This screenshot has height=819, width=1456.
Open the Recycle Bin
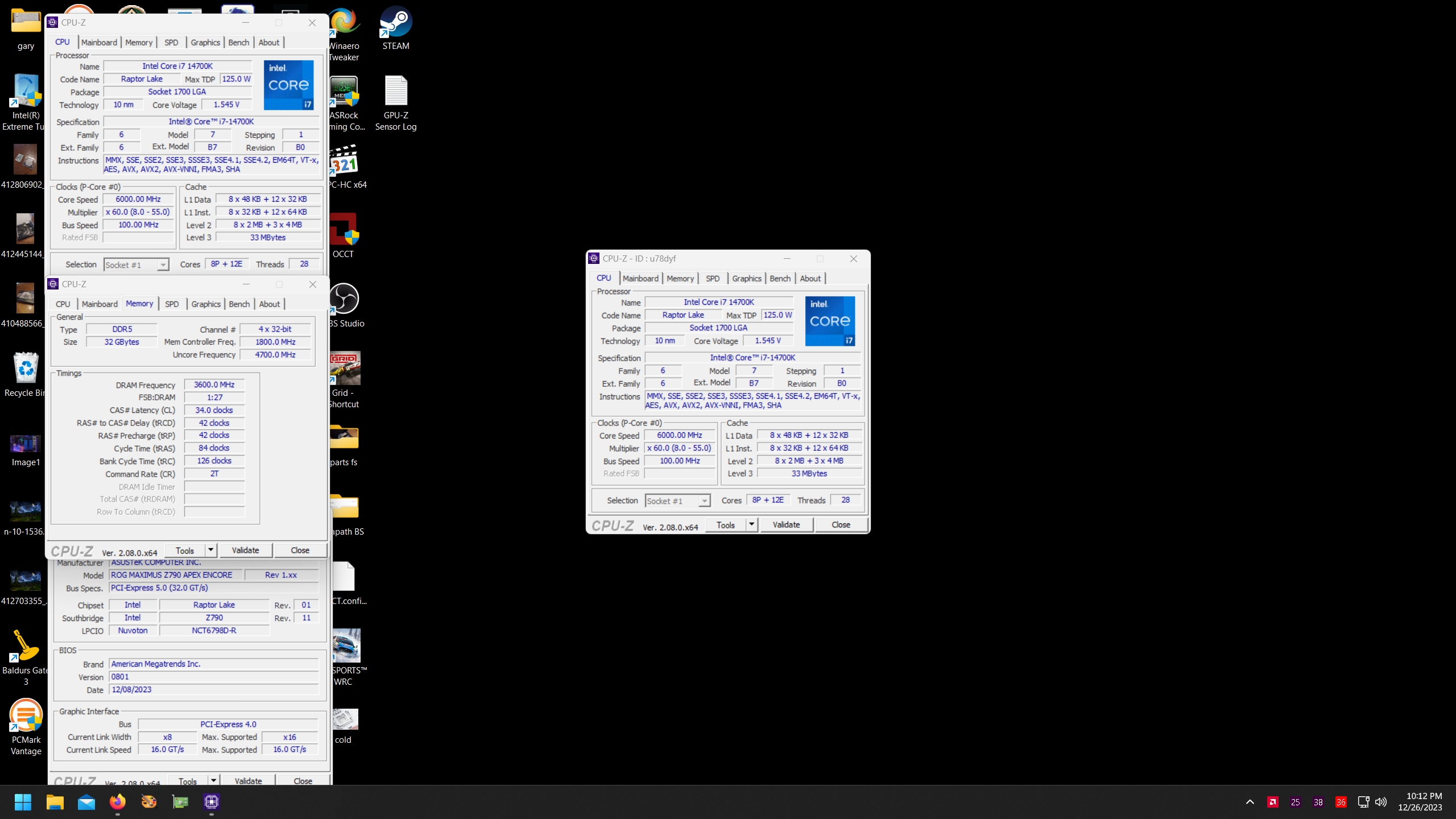coord(25,375)
